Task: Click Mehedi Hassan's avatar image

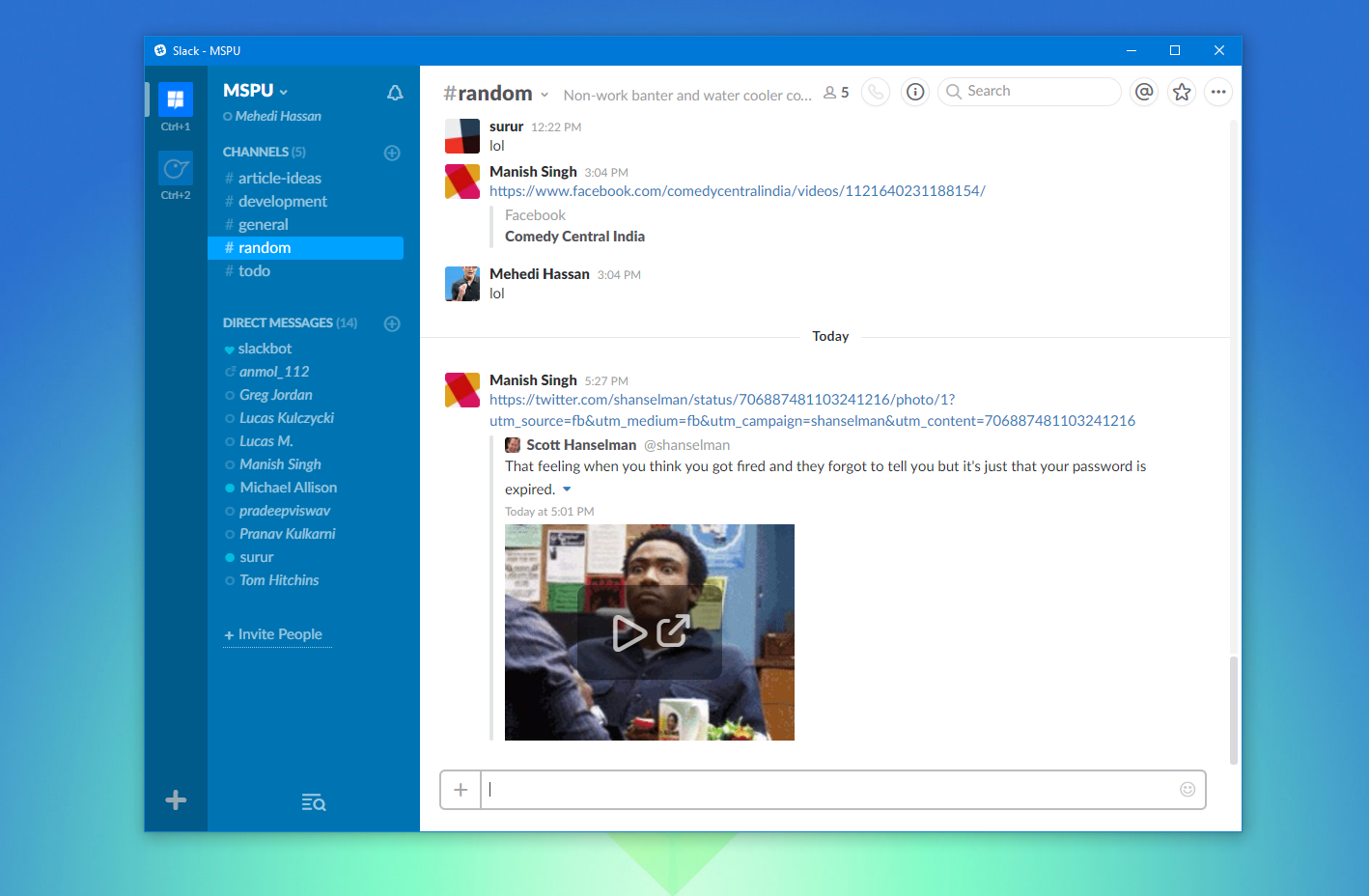Action: 462,284
